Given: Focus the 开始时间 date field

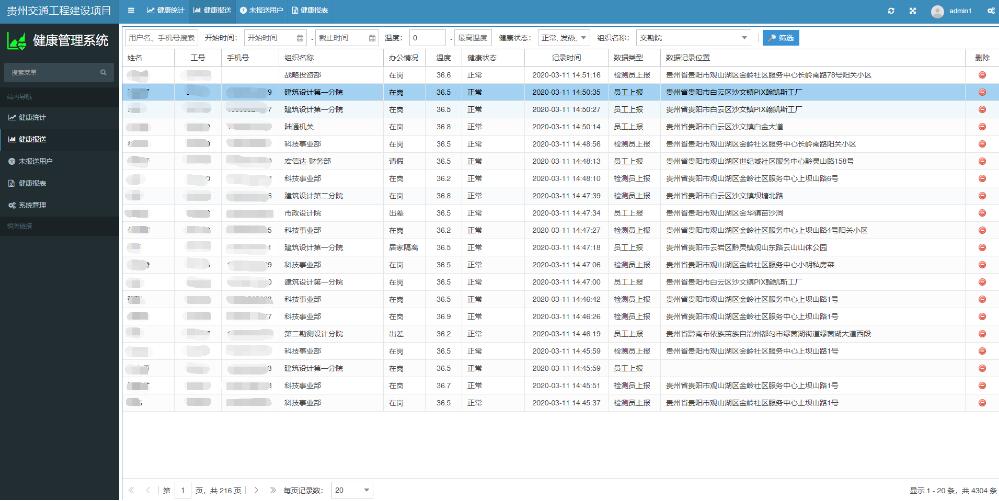Looking at the screenshot, I should (275, 38).
